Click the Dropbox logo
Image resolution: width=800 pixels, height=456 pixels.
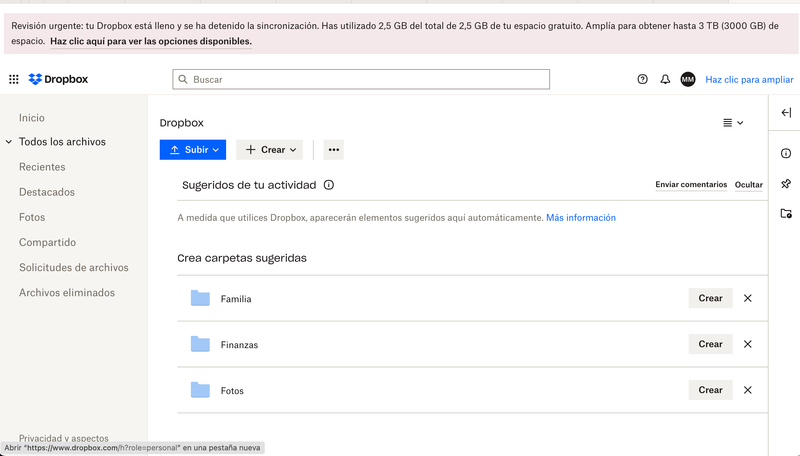(x=58, y=79)
